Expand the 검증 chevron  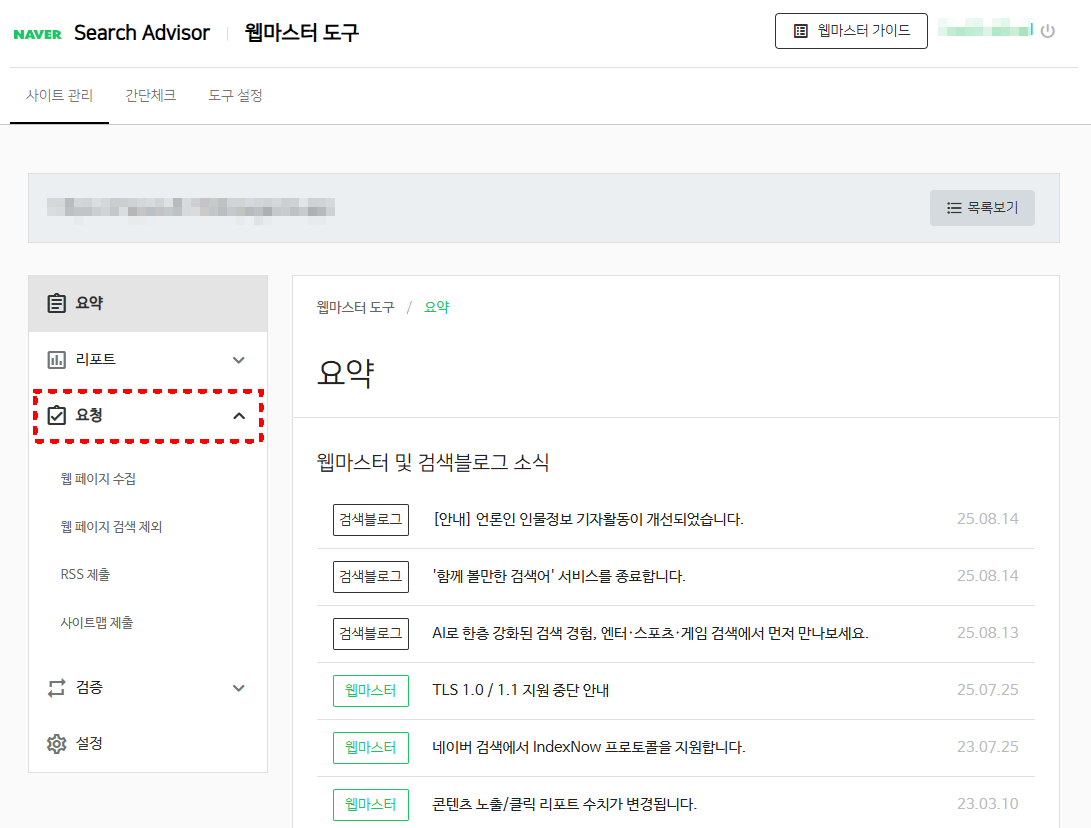pos(239,688)
